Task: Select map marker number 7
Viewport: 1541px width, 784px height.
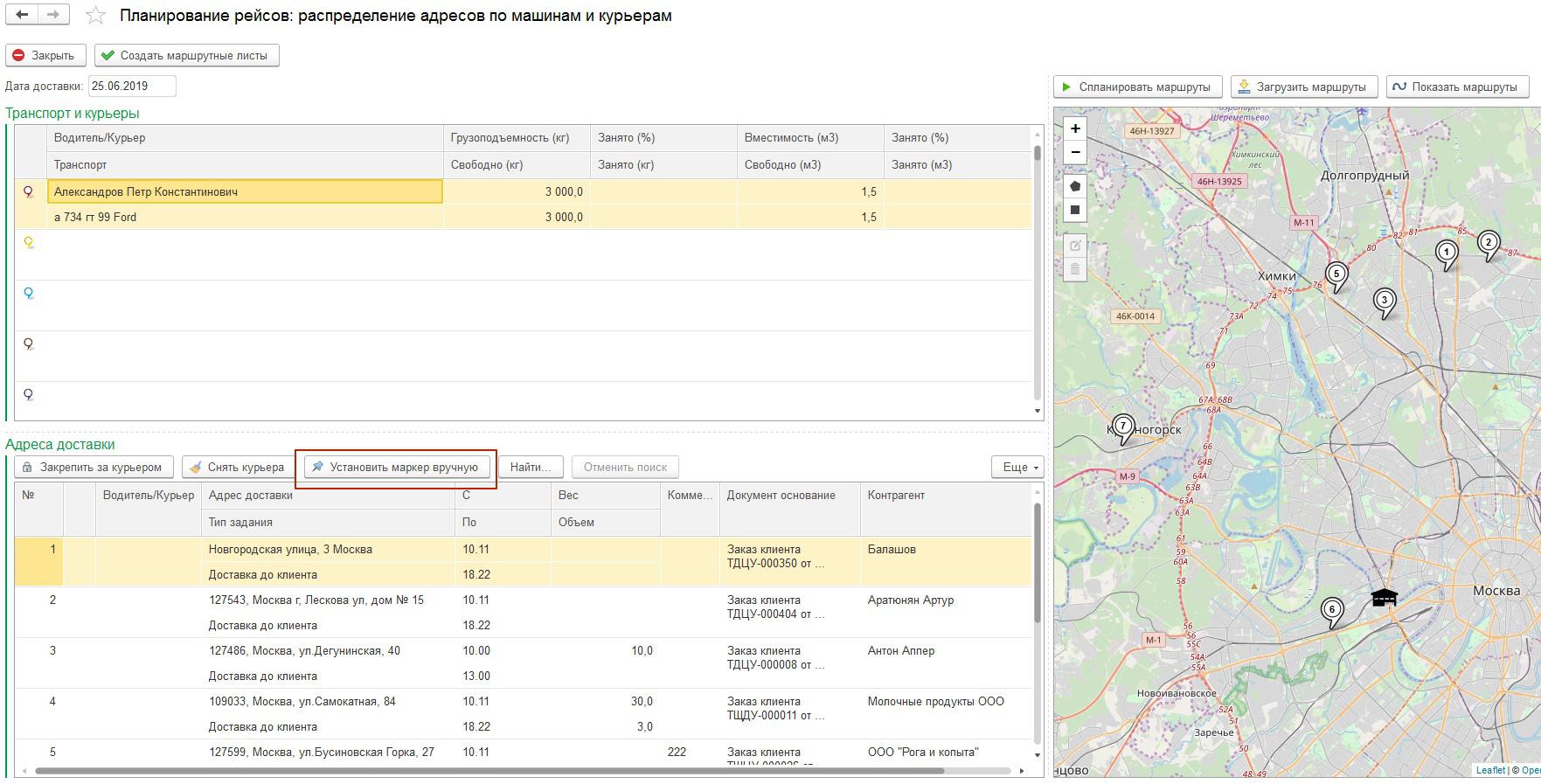Action: pyautogui.click(x=1123, y=429)
